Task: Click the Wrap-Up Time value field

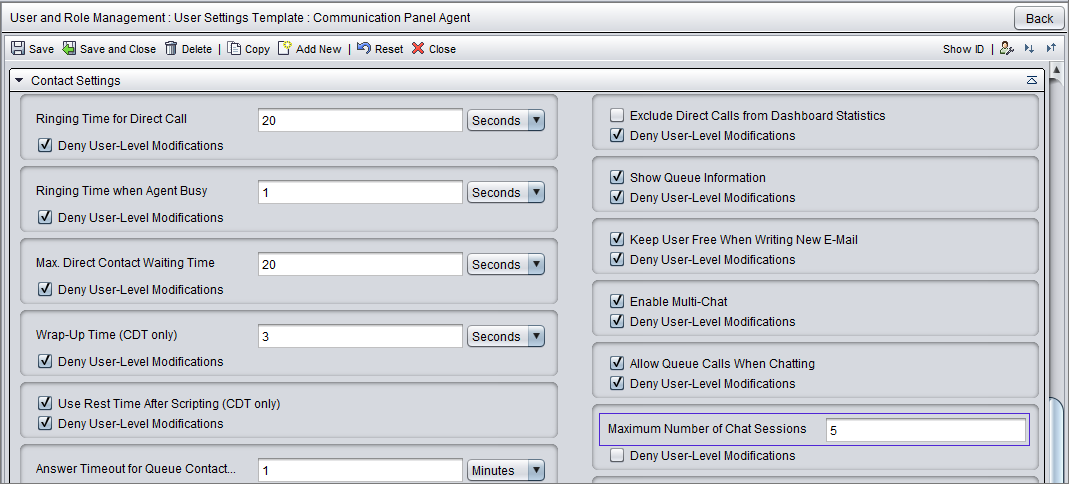Action: pyautogui.click(x=361, y=336)
